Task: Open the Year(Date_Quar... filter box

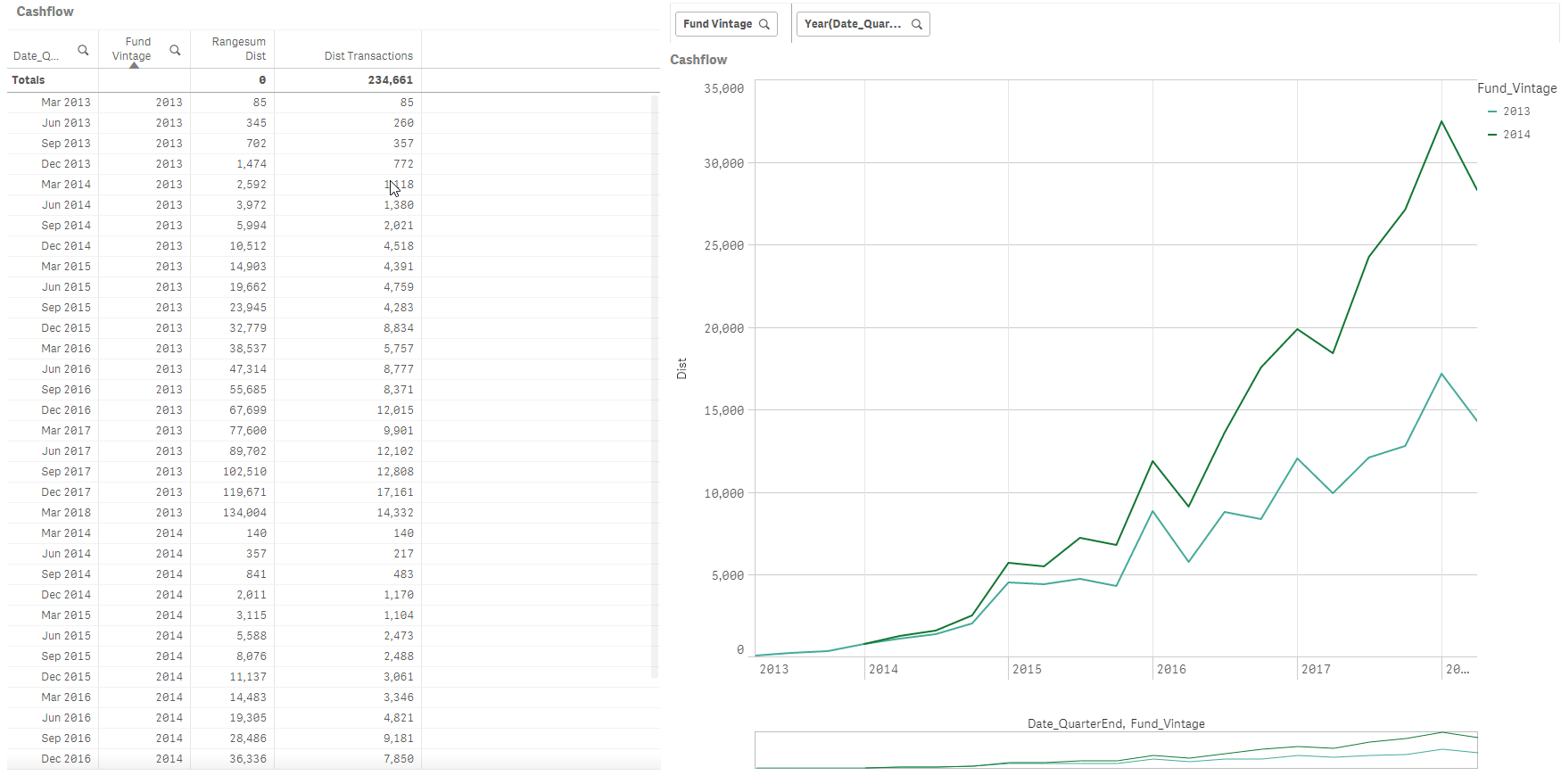Action: pyautogui.click(x=863, y=24)
